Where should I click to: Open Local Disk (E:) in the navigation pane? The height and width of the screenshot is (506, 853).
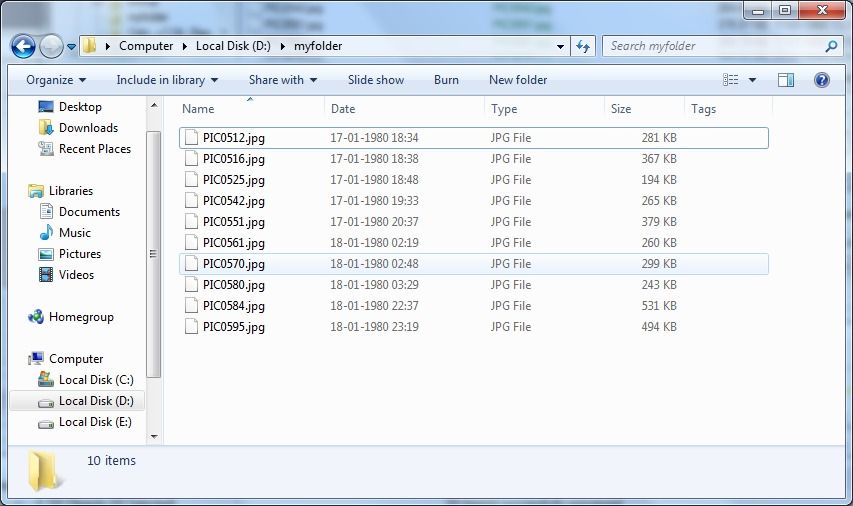(x=85, y=422)
